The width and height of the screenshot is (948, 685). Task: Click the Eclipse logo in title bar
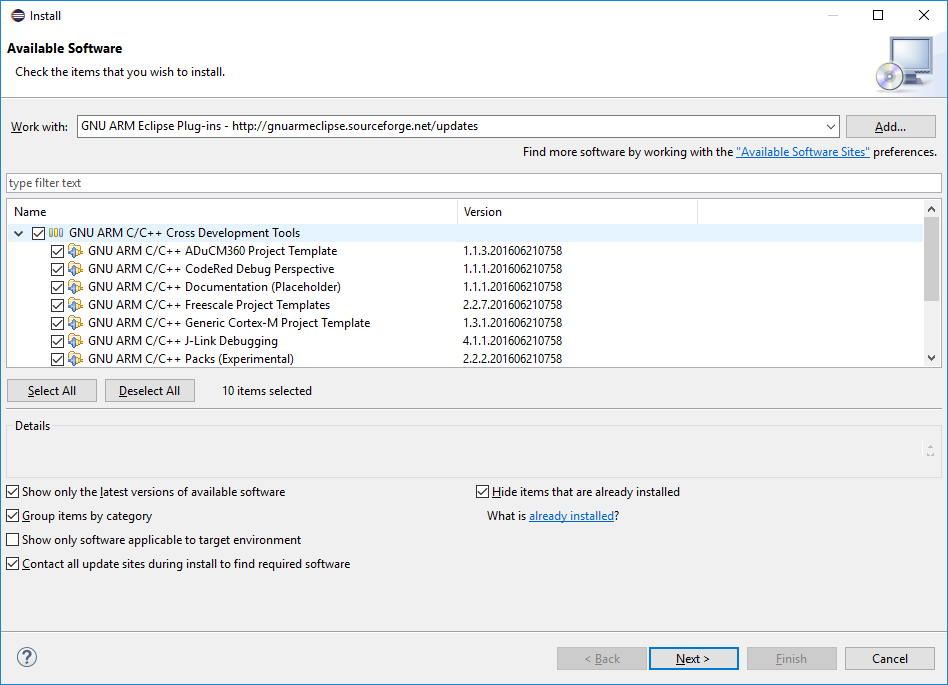[x=18, y=16]
